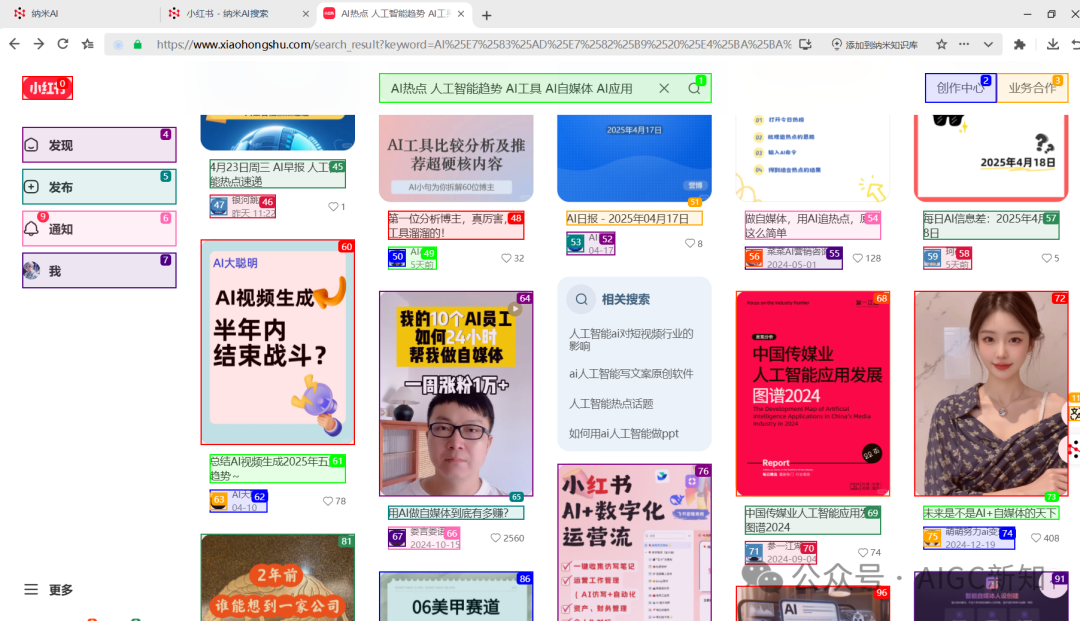This screenshot has width=1080, height=621.
Task: Open the woman portrait post thumbnail
Action: coord(991,393)
